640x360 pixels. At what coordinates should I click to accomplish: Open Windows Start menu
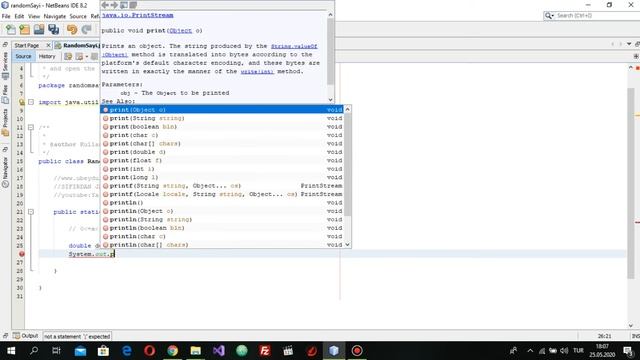11,351
